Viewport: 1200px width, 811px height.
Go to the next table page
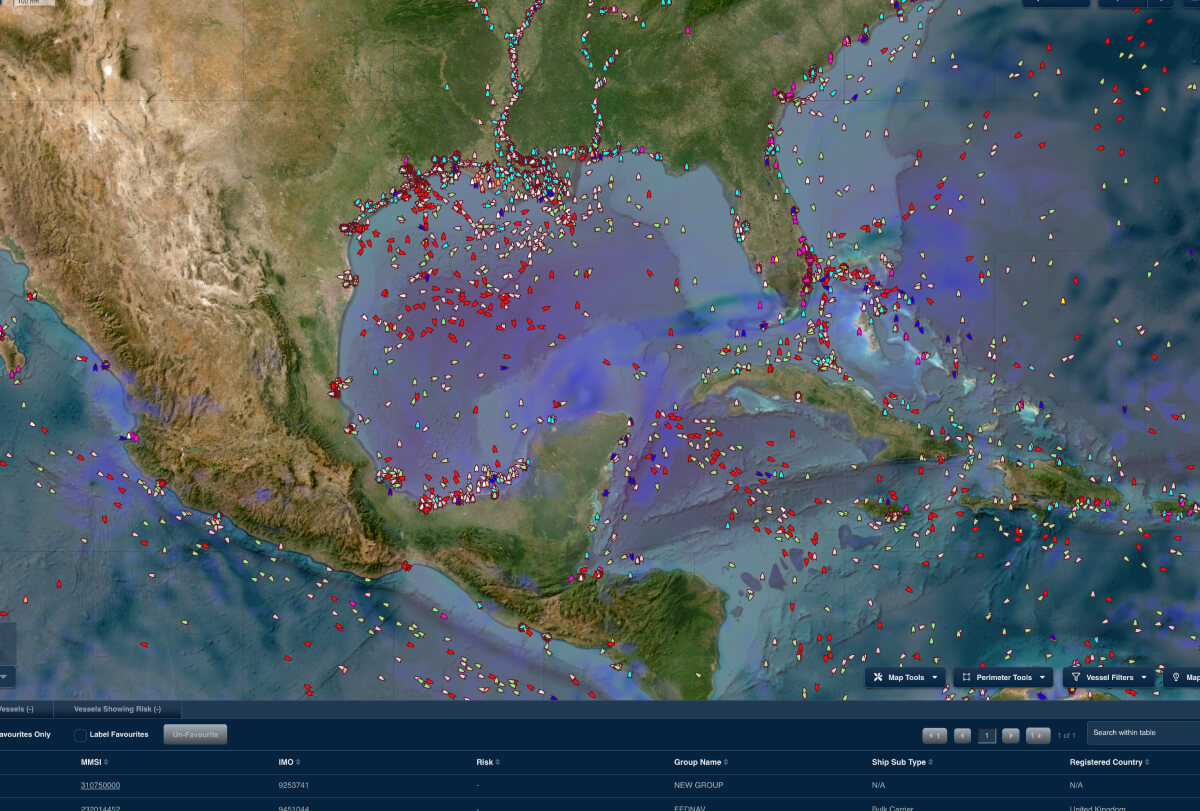click(x=1010, y=735)
